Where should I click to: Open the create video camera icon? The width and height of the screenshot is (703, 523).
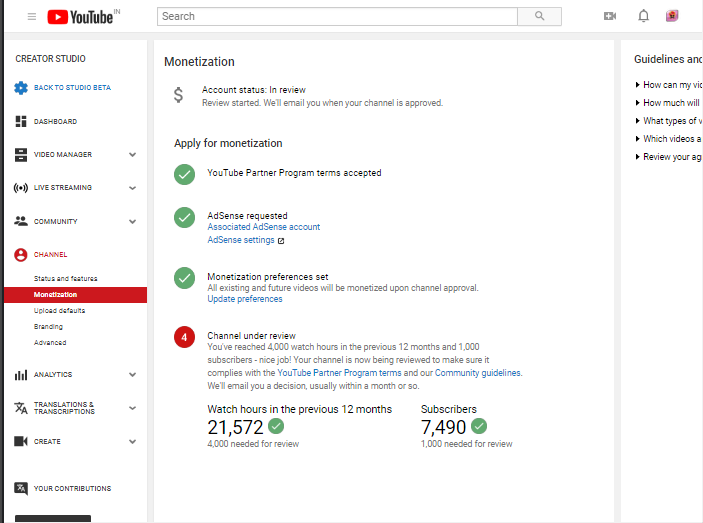click(610, 16)
